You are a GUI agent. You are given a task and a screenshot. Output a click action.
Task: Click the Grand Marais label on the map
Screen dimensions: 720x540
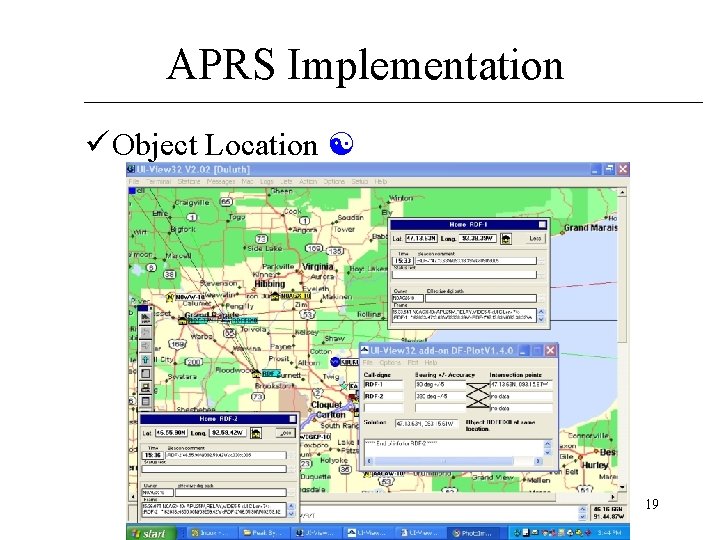tap(591, 228)
